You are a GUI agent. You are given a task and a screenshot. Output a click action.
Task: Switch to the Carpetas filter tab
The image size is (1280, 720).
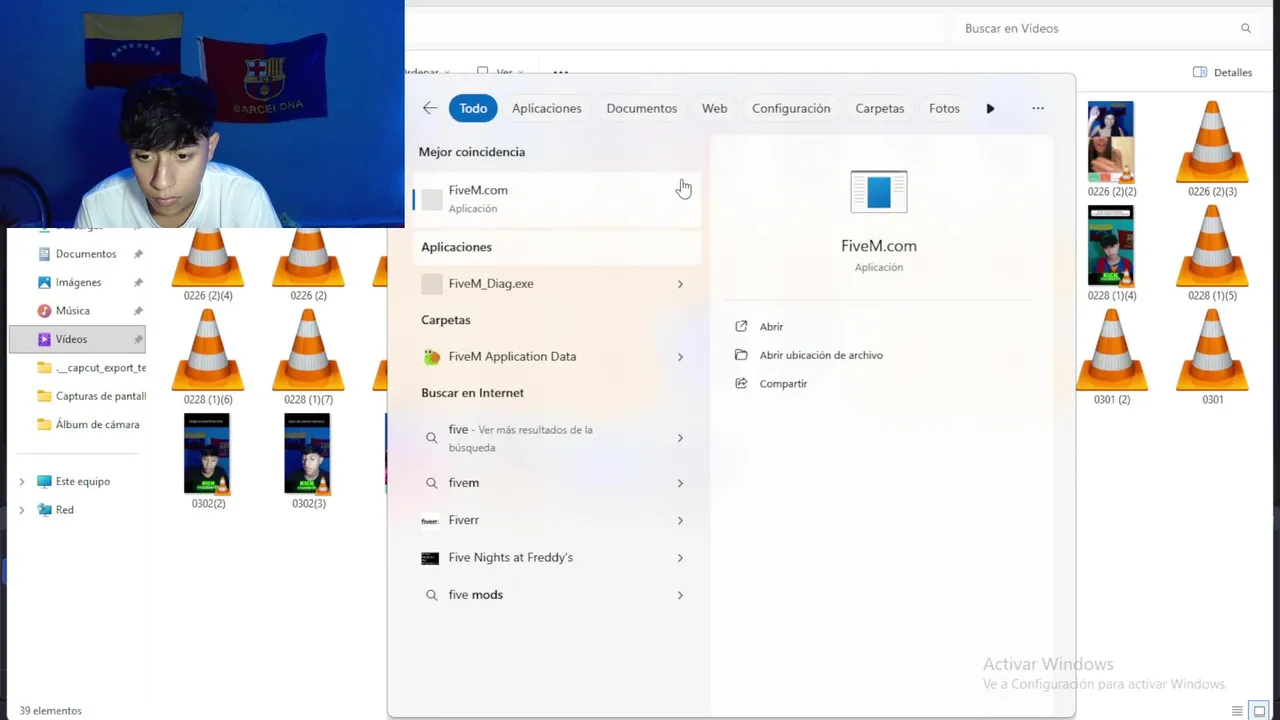click(879, 108)
